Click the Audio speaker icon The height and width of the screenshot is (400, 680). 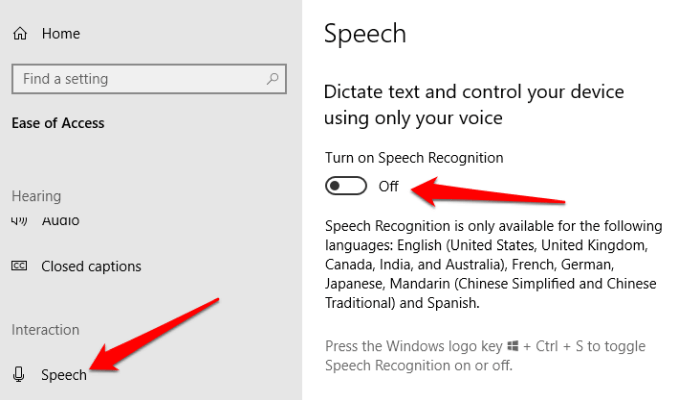[19, 220]
